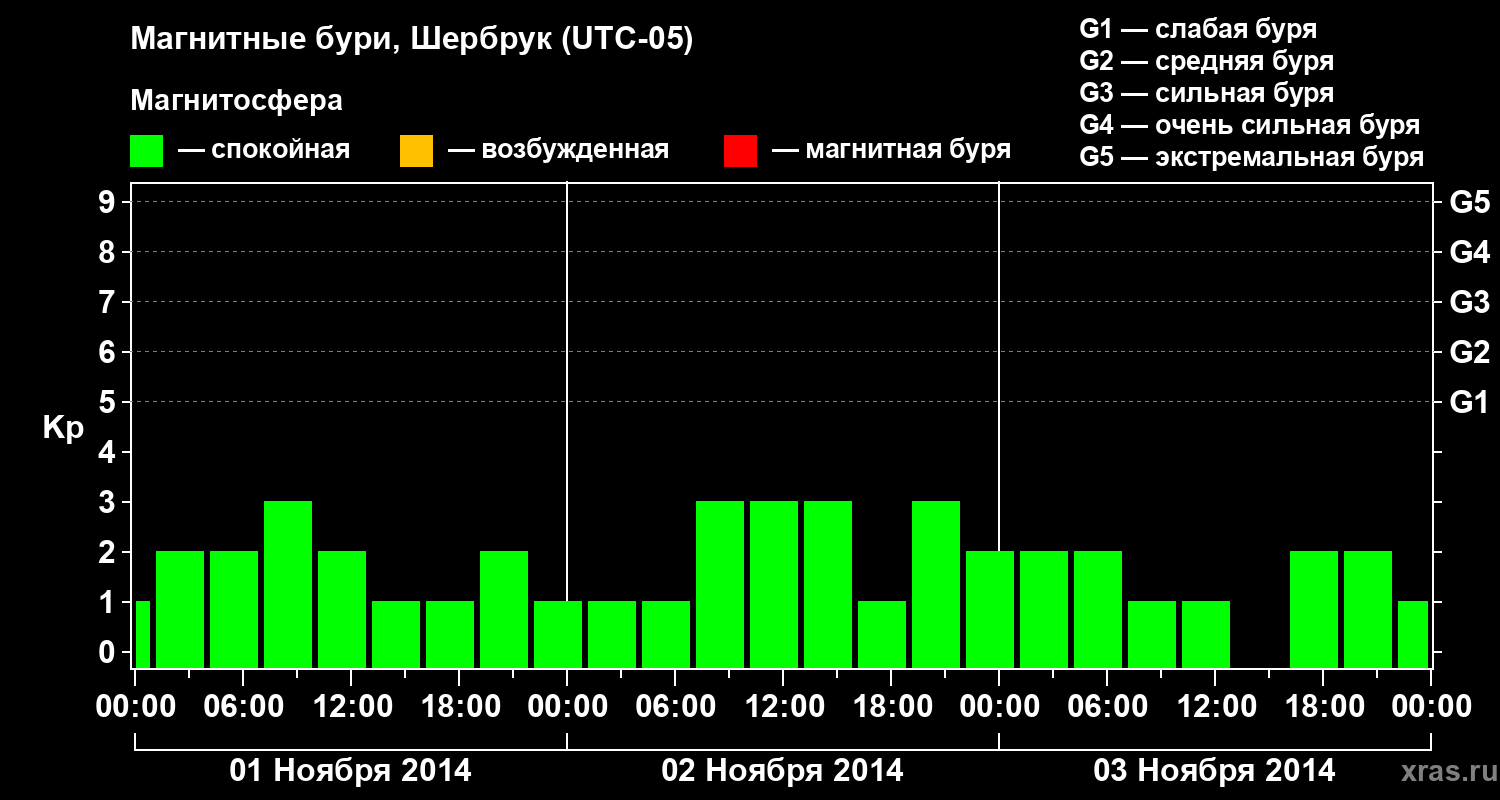This screenshot has width=1500, height=800.
Task: Click the right-axis "G4" tick label
Action: (x=1469, y=253)
